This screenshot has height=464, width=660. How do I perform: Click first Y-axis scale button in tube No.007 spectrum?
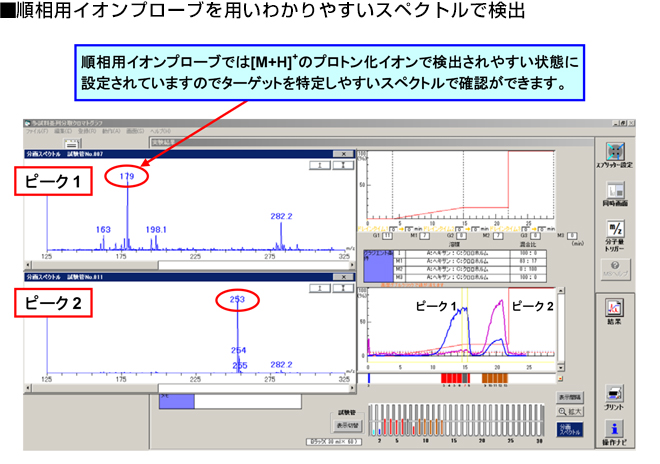320,165
